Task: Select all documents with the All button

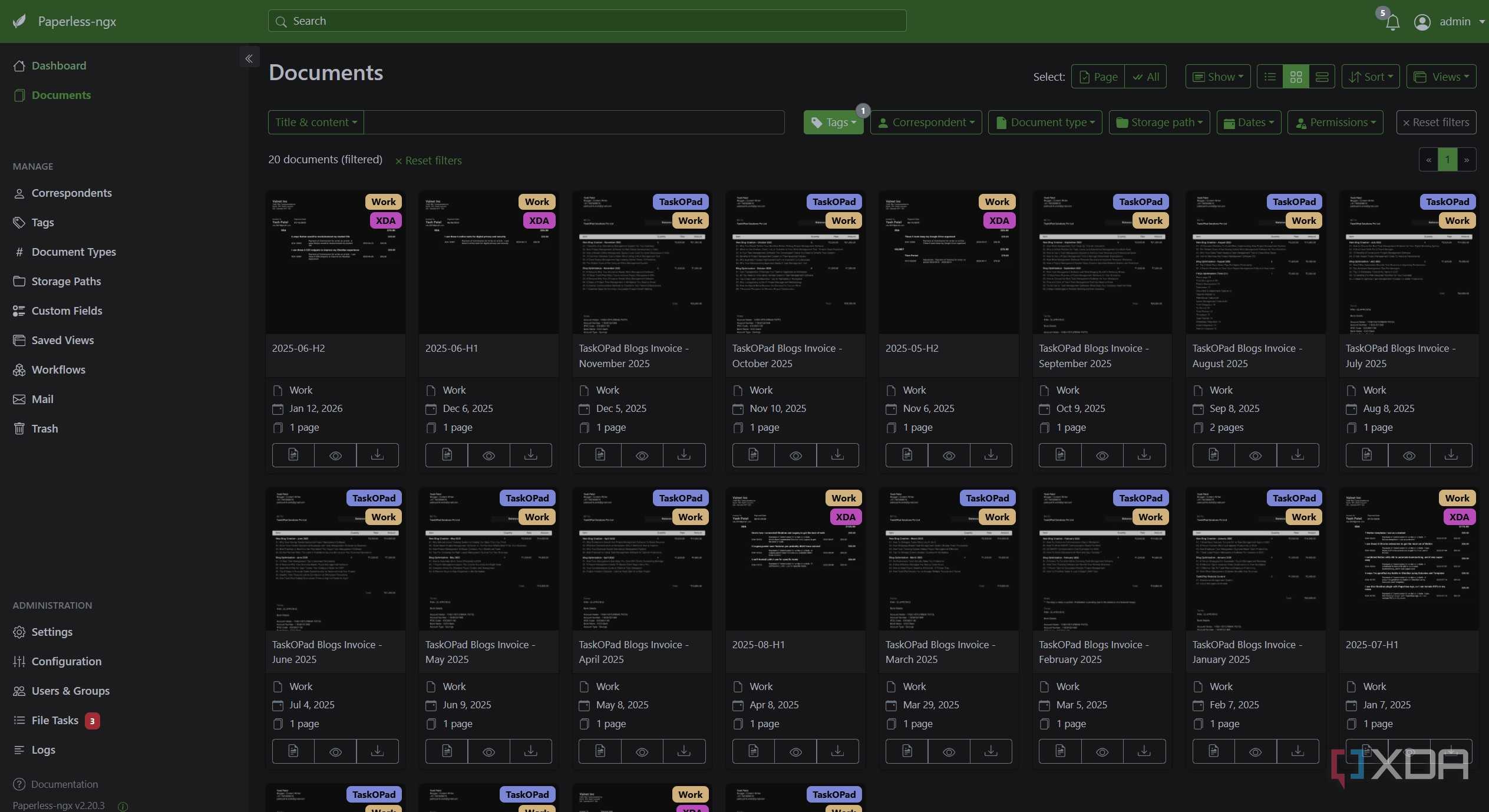Action: click(1145, 77)
